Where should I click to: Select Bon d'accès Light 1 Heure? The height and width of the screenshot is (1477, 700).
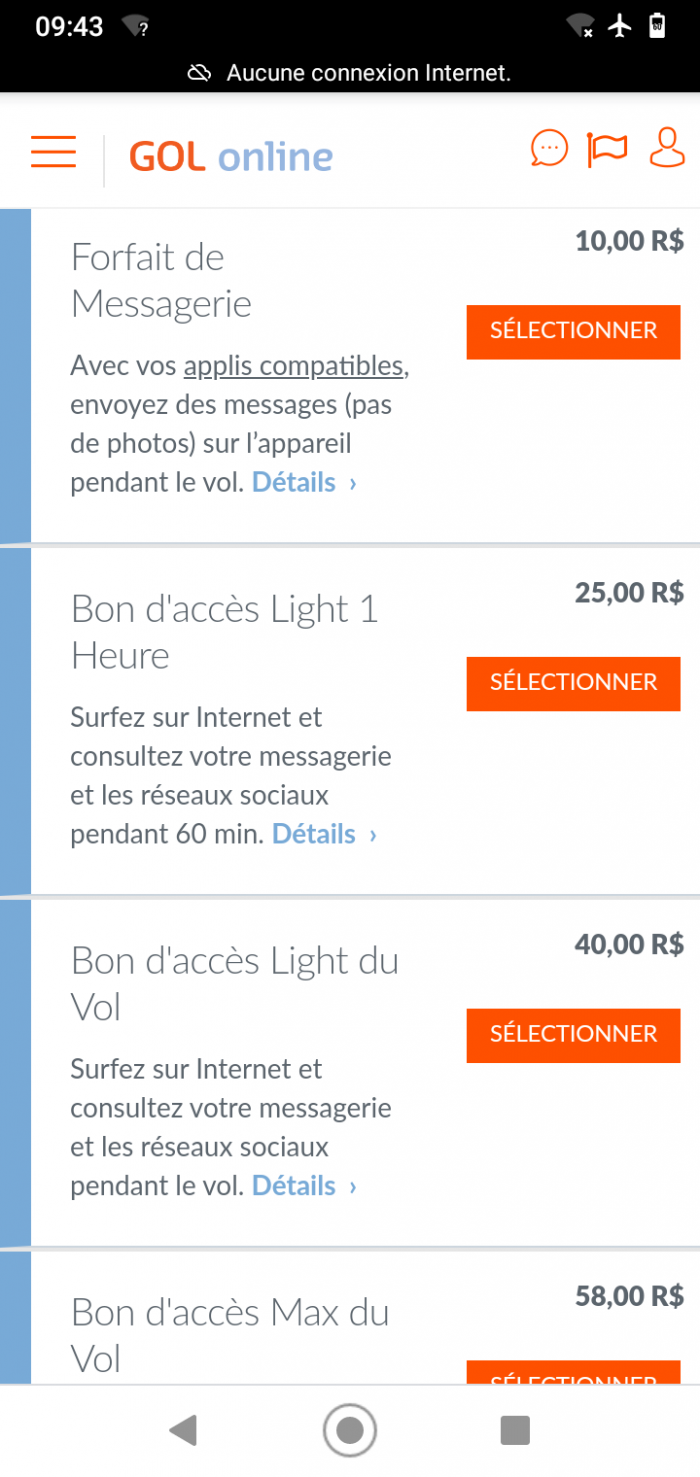573,683
